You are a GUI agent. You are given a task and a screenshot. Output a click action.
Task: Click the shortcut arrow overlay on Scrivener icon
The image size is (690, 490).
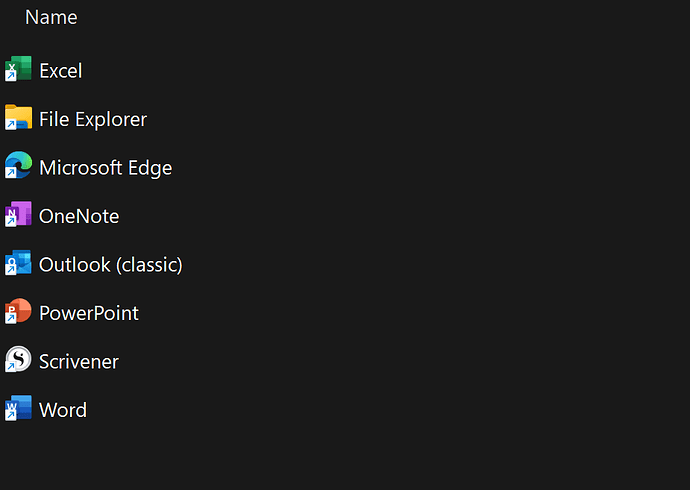pyautogui.click(x=11, y=366)
